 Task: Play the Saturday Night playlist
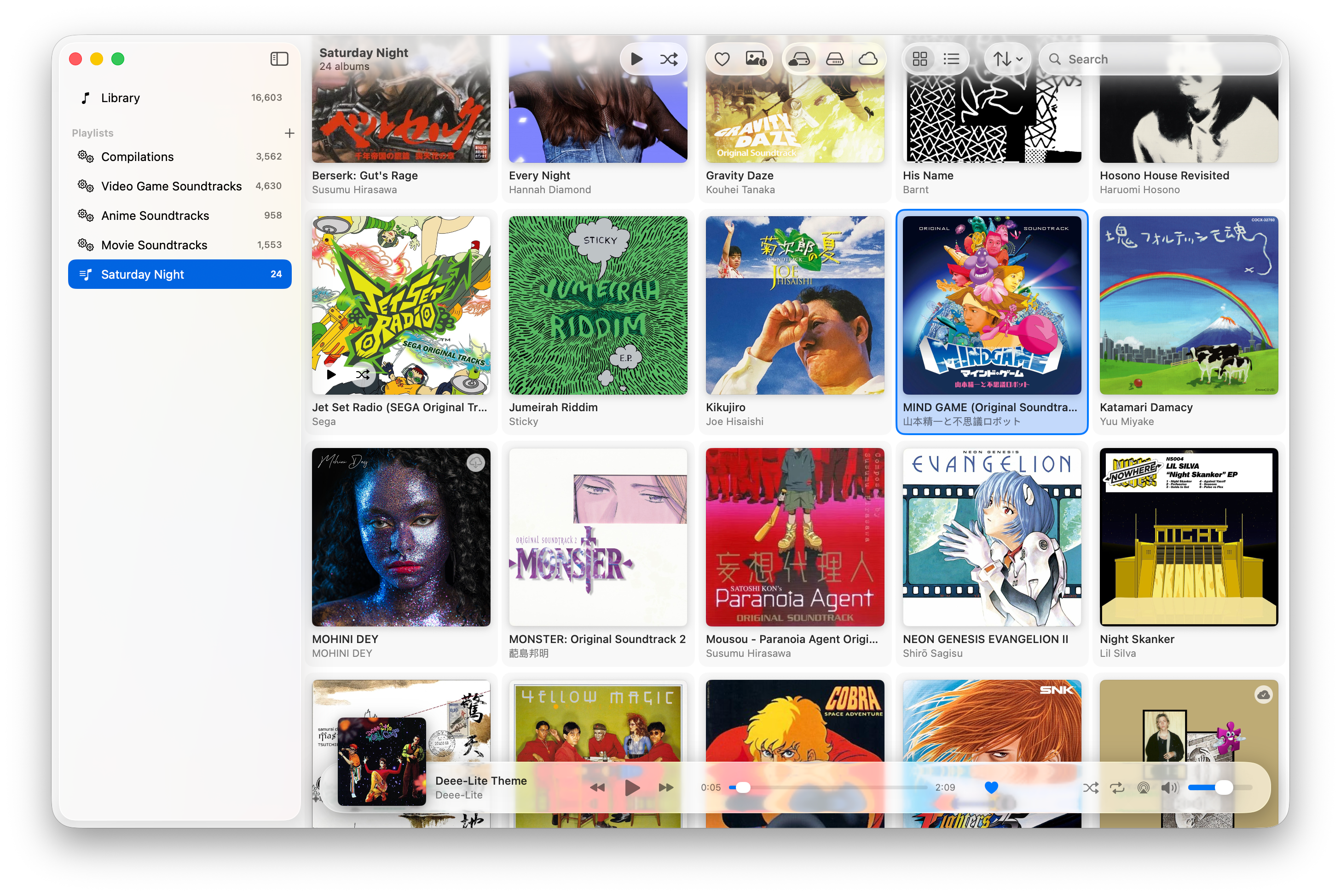pyautogui.click(x=636, y=59)
